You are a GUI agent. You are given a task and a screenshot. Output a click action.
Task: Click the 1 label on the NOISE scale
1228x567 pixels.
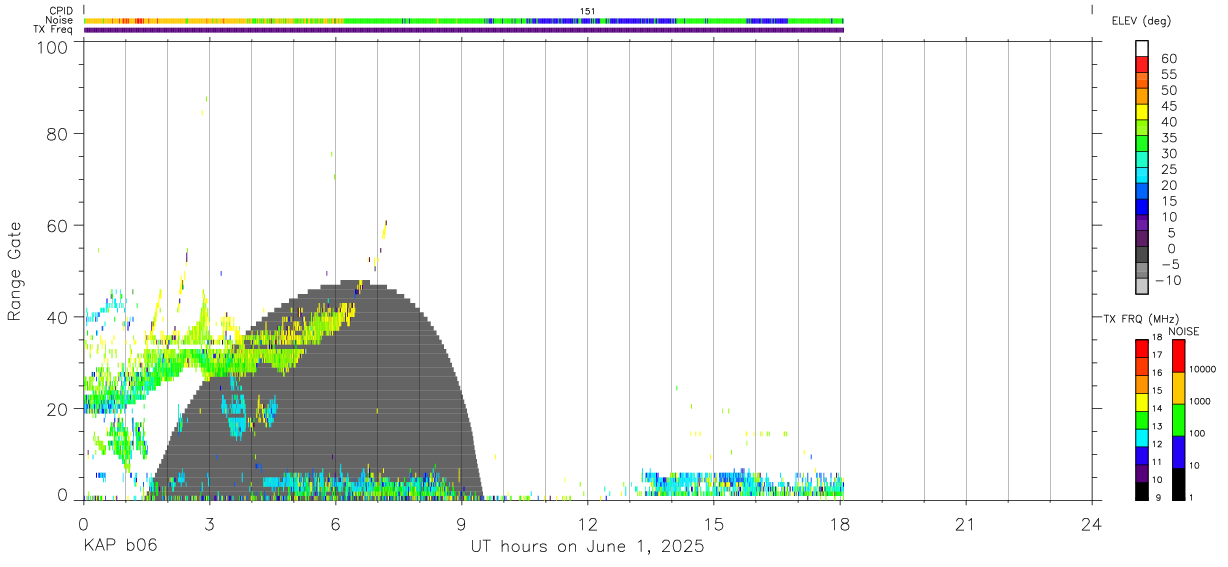[1192, 497]
